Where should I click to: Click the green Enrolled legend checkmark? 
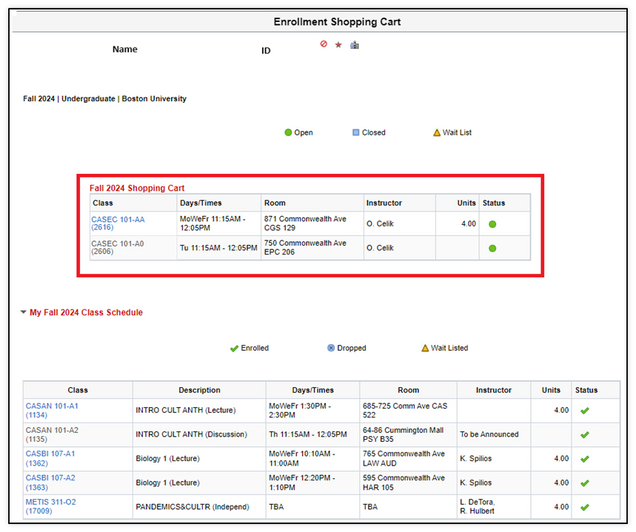(234, 348)
